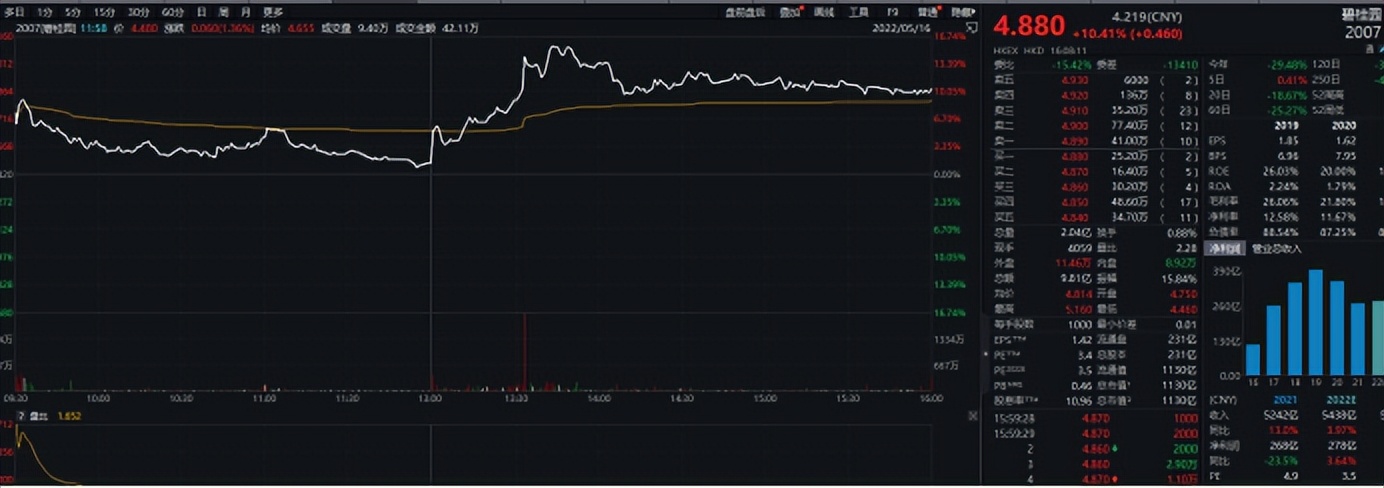Hide the side panel via 隐藏 arrow
1384x488 pixels.
(x=962, y=12)
